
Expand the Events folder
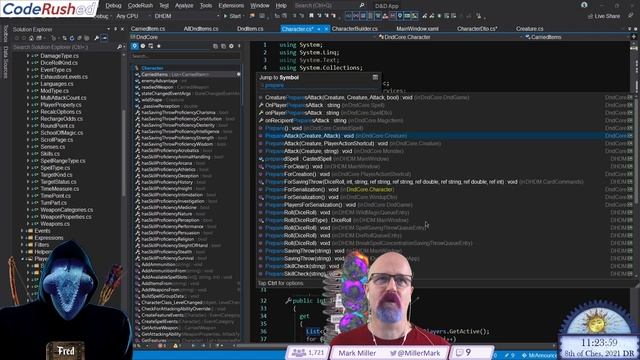click(22, 231)
